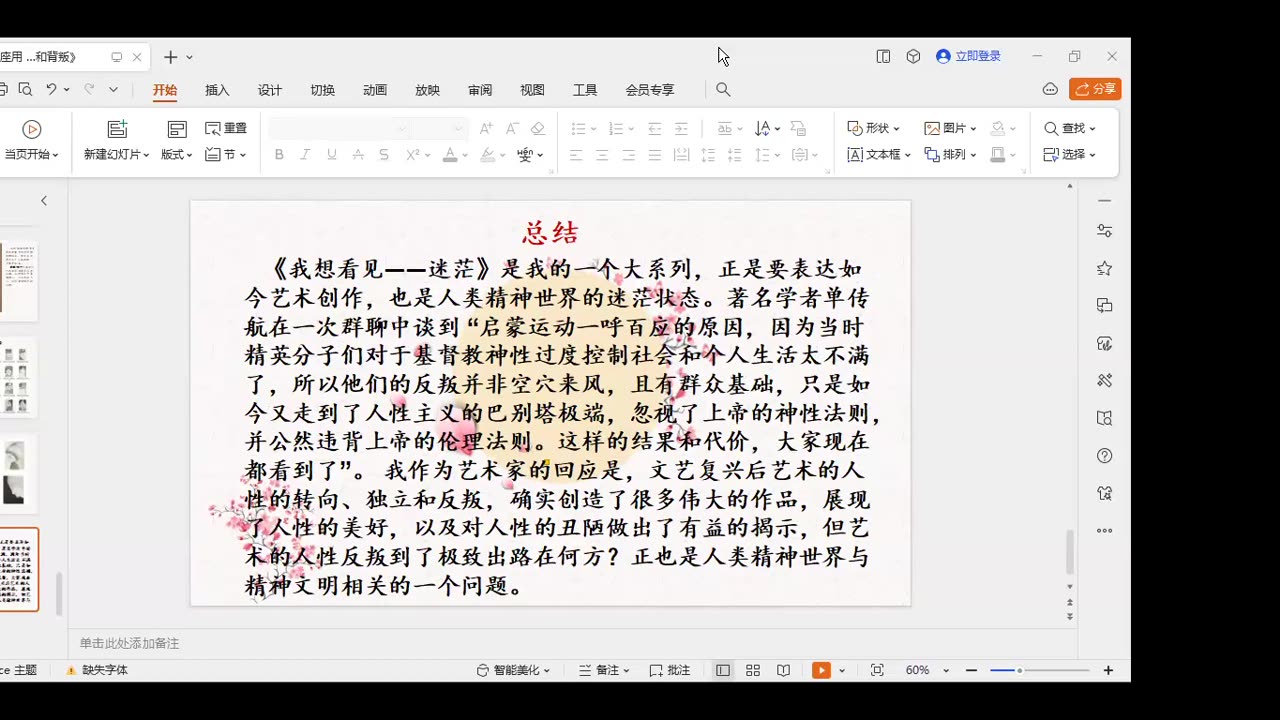Open the font name combo box
The height and width of the screenshot is (720, 1280).
tap(340, 129)
